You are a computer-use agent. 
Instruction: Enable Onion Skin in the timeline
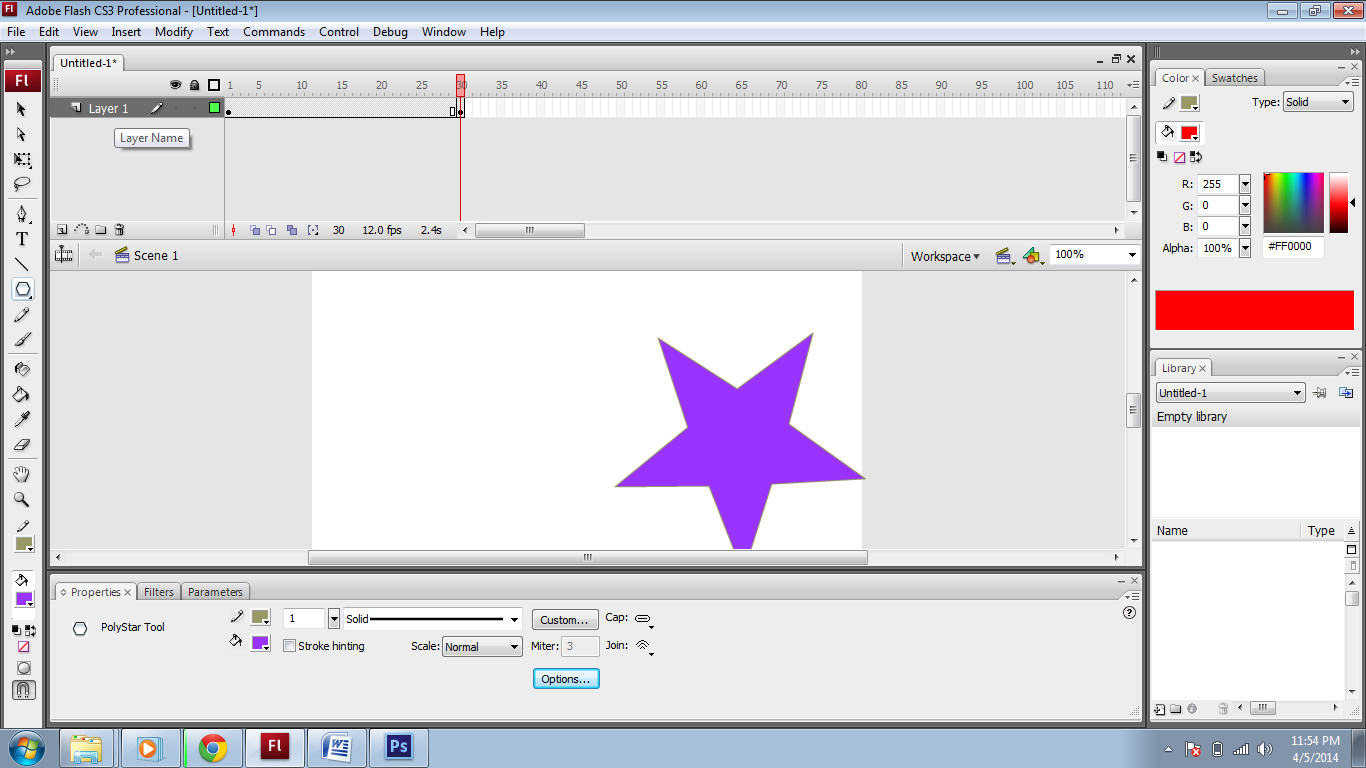point(253,229)
